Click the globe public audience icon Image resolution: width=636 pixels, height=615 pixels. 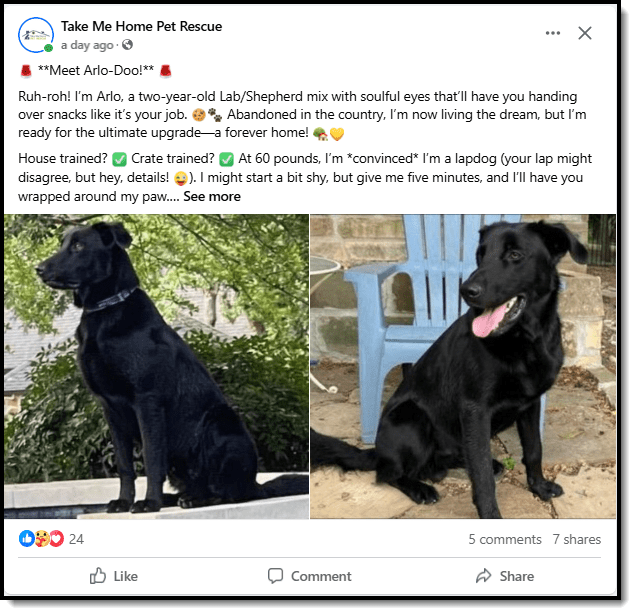pos(127,45)
